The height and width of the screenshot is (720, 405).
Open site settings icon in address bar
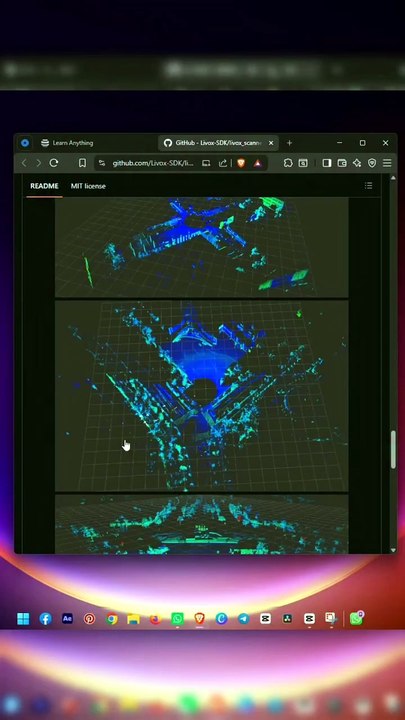pos(102,163)
